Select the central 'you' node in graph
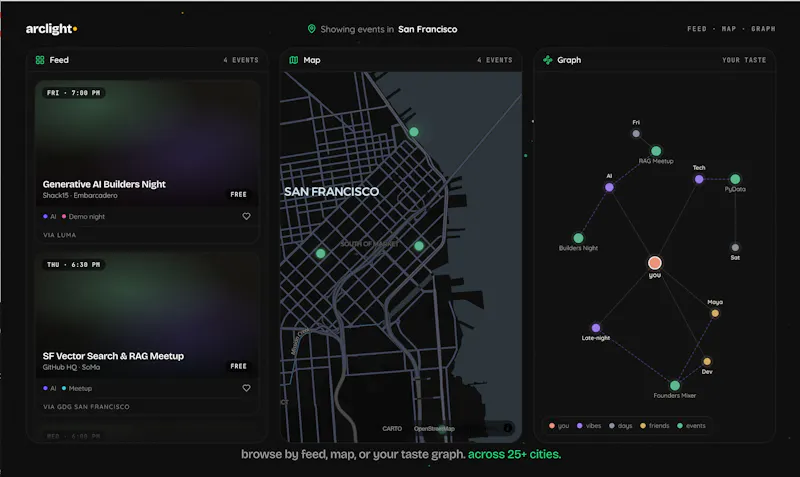Image resolution: width=800 pixels, height=477 pixels. (655, 263)
